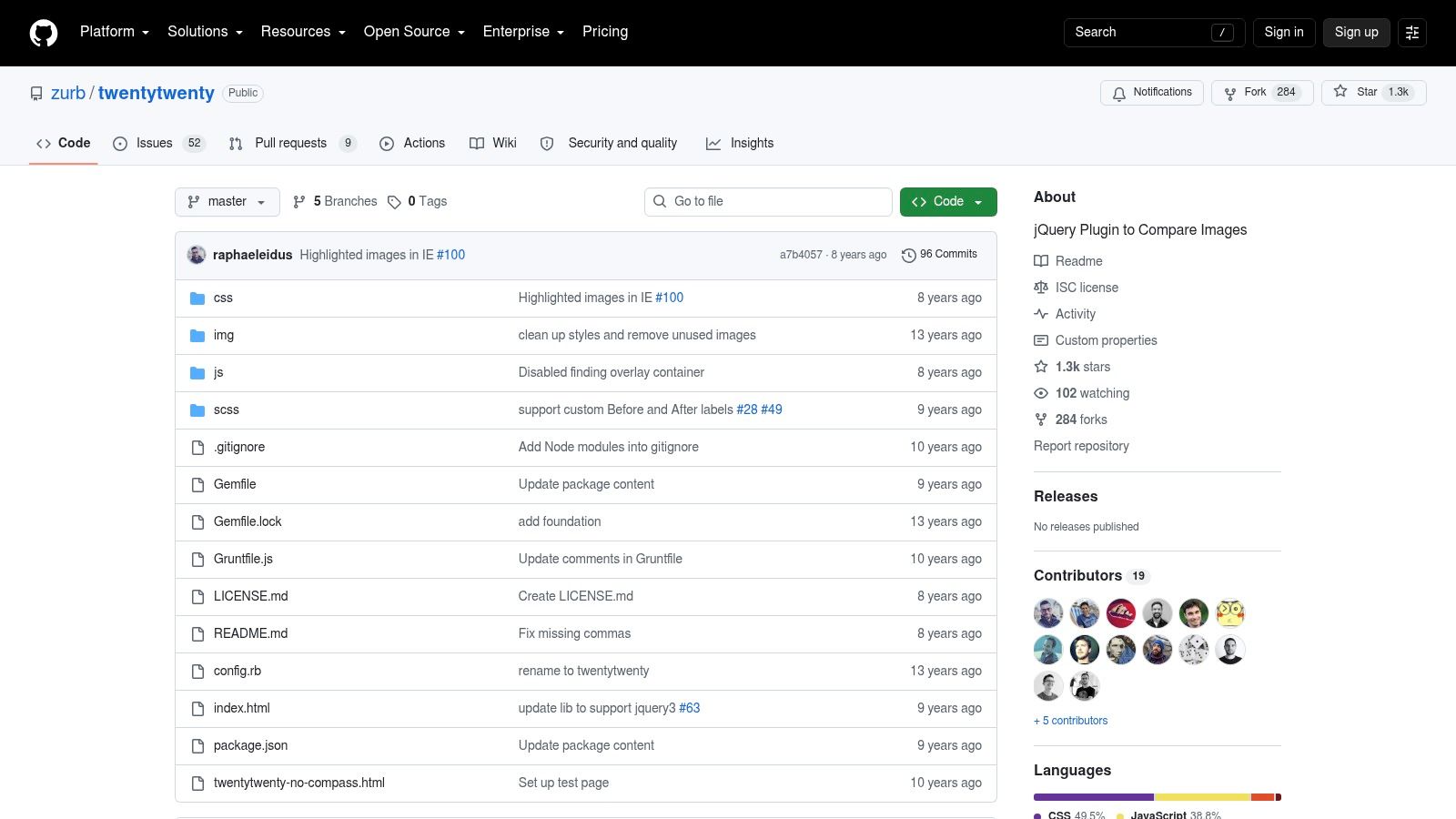
Task: Open the + 5 contributors link
Action: coord(1070,721)
